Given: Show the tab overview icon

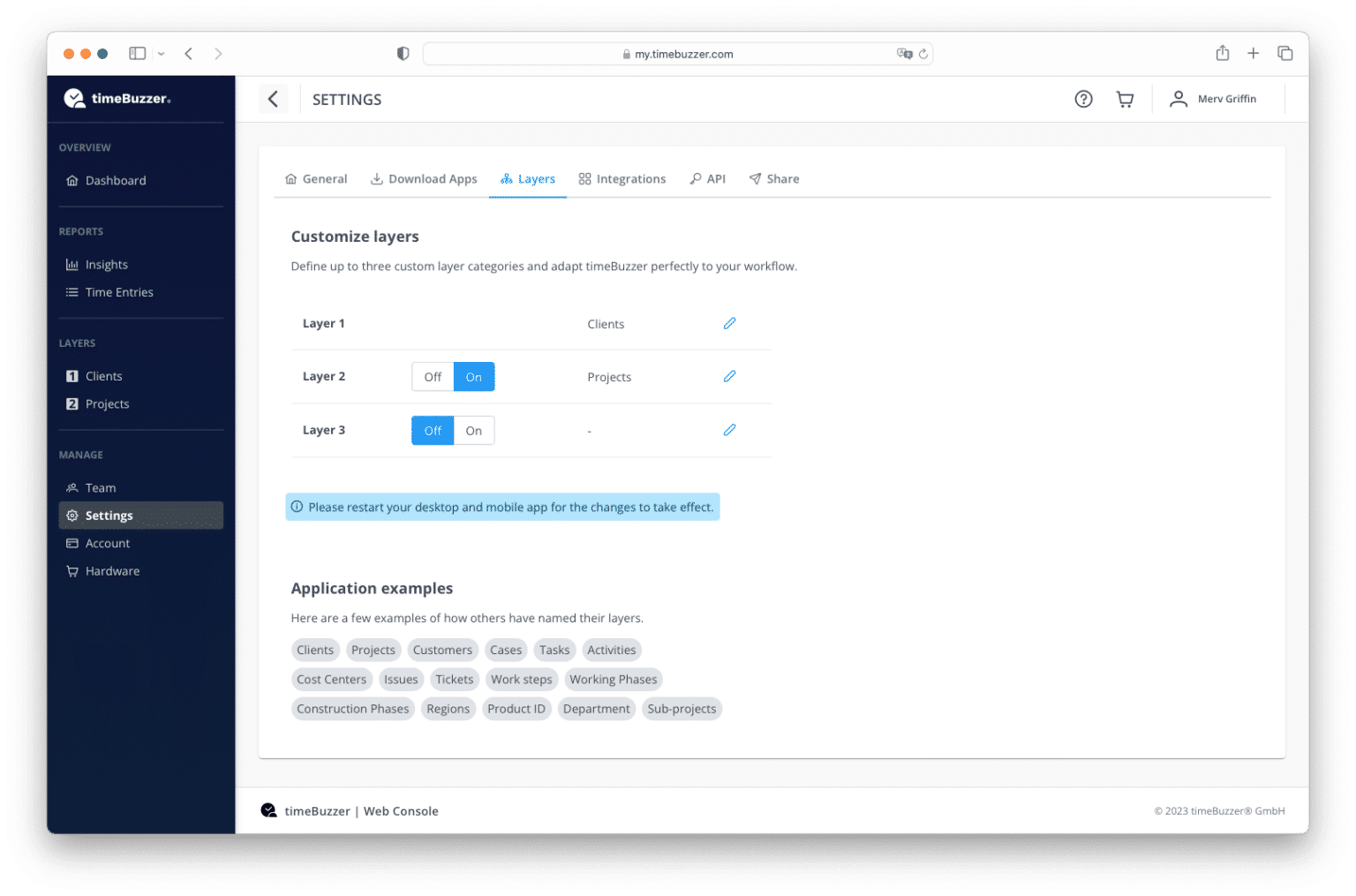Looking at the screenshot, I should coord(1284,53).
